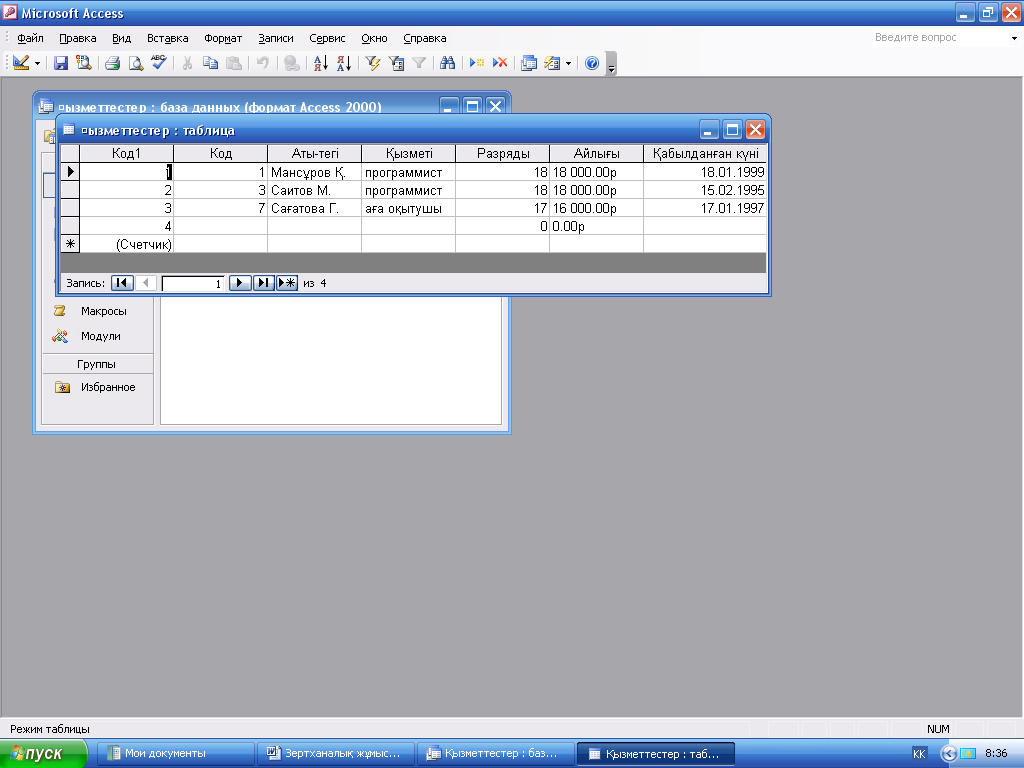Click the 'Введите вопрос' help input box
The image size is (1024, 768).
(939, 38)
